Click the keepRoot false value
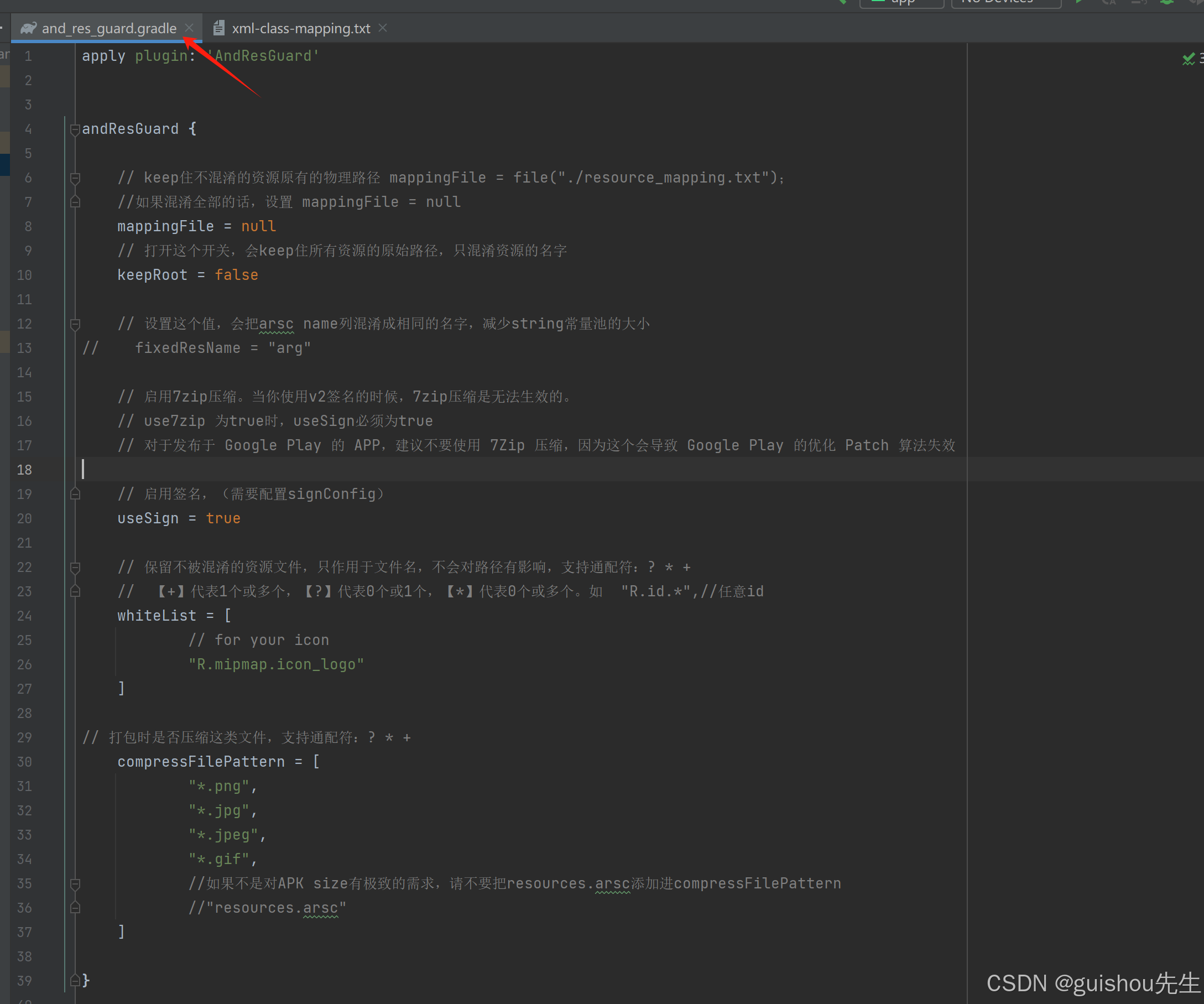 click(x=236, y=275)
